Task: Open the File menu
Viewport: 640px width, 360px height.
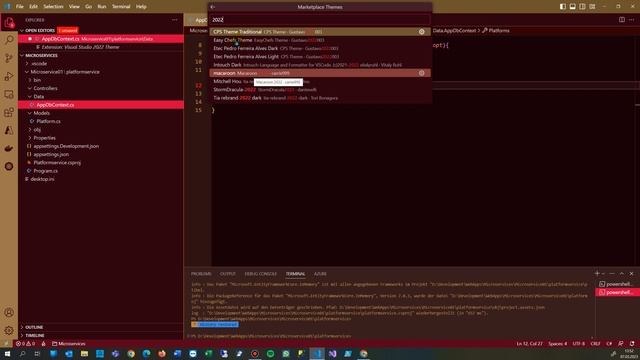Action: (20, 7)
